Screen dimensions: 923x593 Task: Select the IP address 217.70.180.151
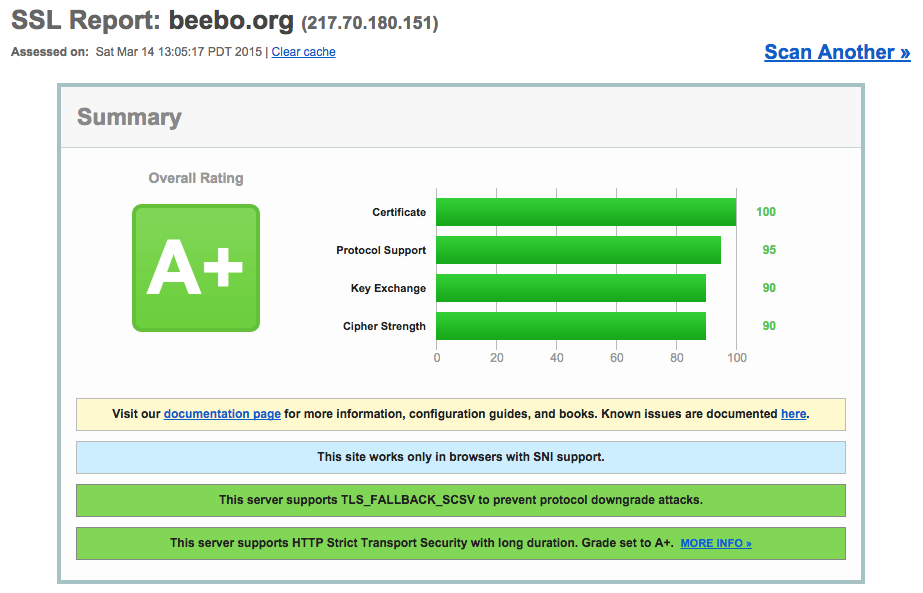pyautogui.click(x=370, y=23)
